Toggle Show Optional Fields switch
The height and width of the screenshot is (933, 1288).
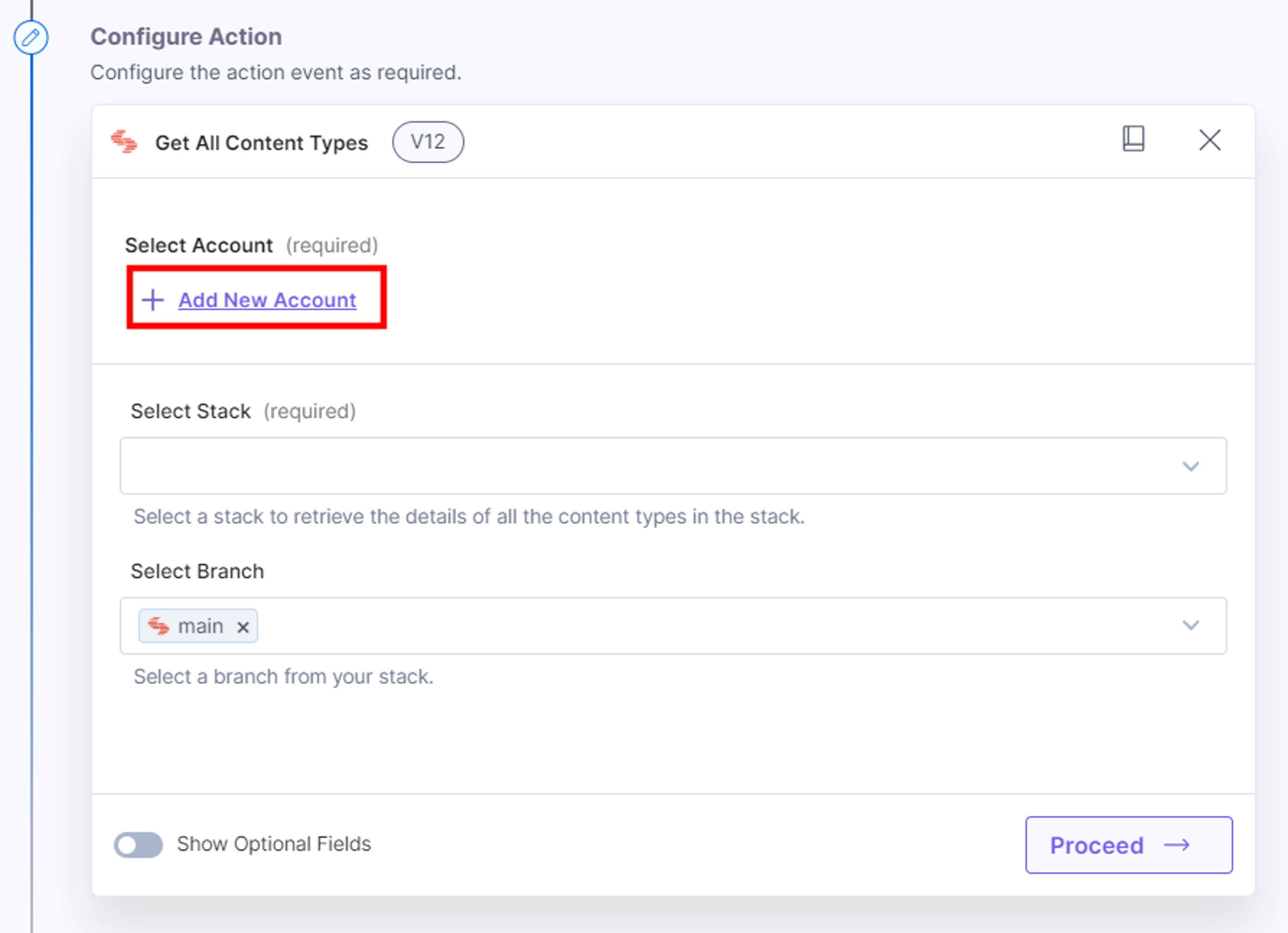[x=138, y=844]
